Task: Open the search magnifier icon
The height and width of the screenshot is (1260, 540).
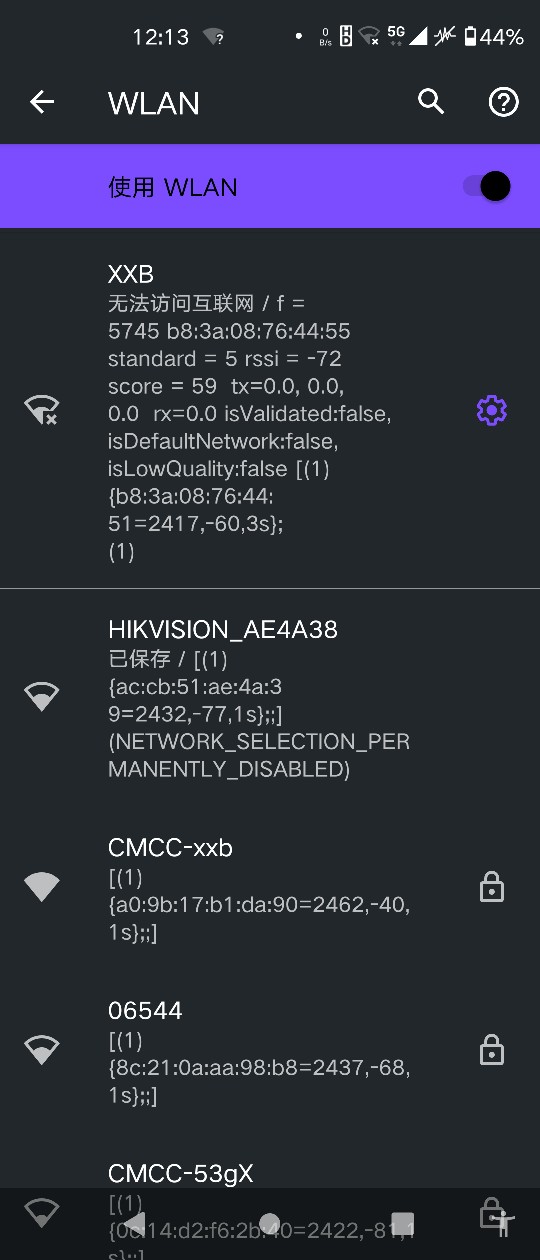Action: [431, 102]
